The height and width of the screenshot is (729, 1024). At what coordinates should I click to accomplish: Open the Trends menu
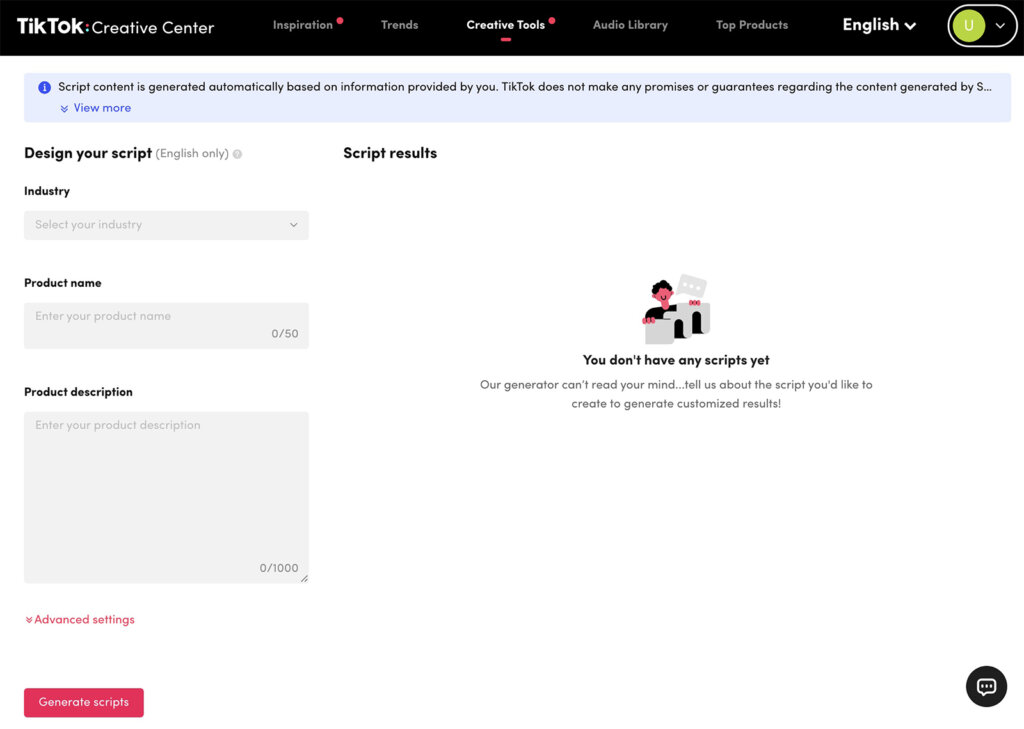click(x=399, y=25)
